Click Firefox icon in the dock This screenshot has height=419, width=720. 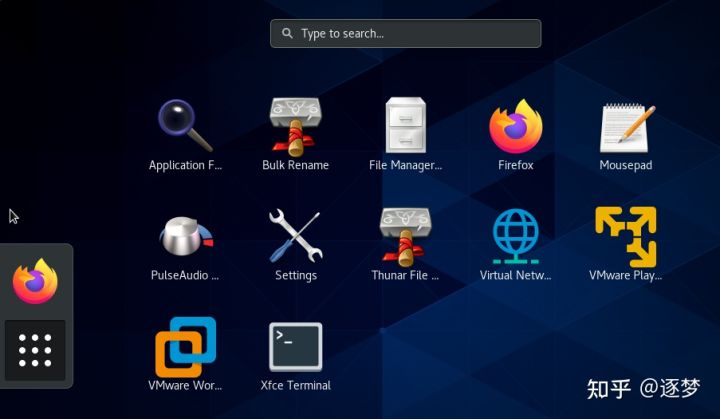pos(35,281)
